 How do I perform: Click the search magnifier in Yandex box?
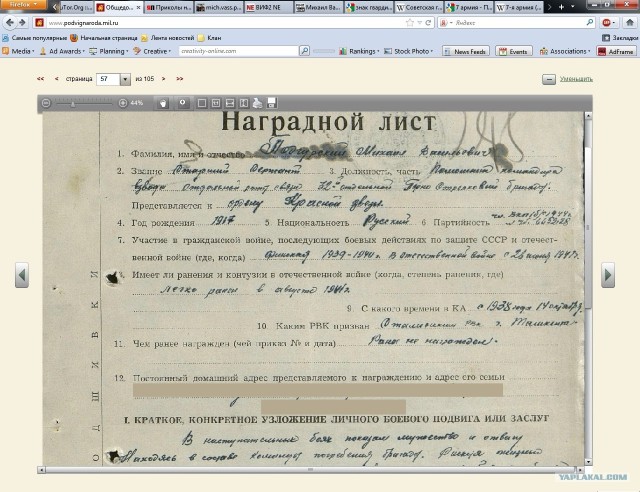(x=589, y=22)
